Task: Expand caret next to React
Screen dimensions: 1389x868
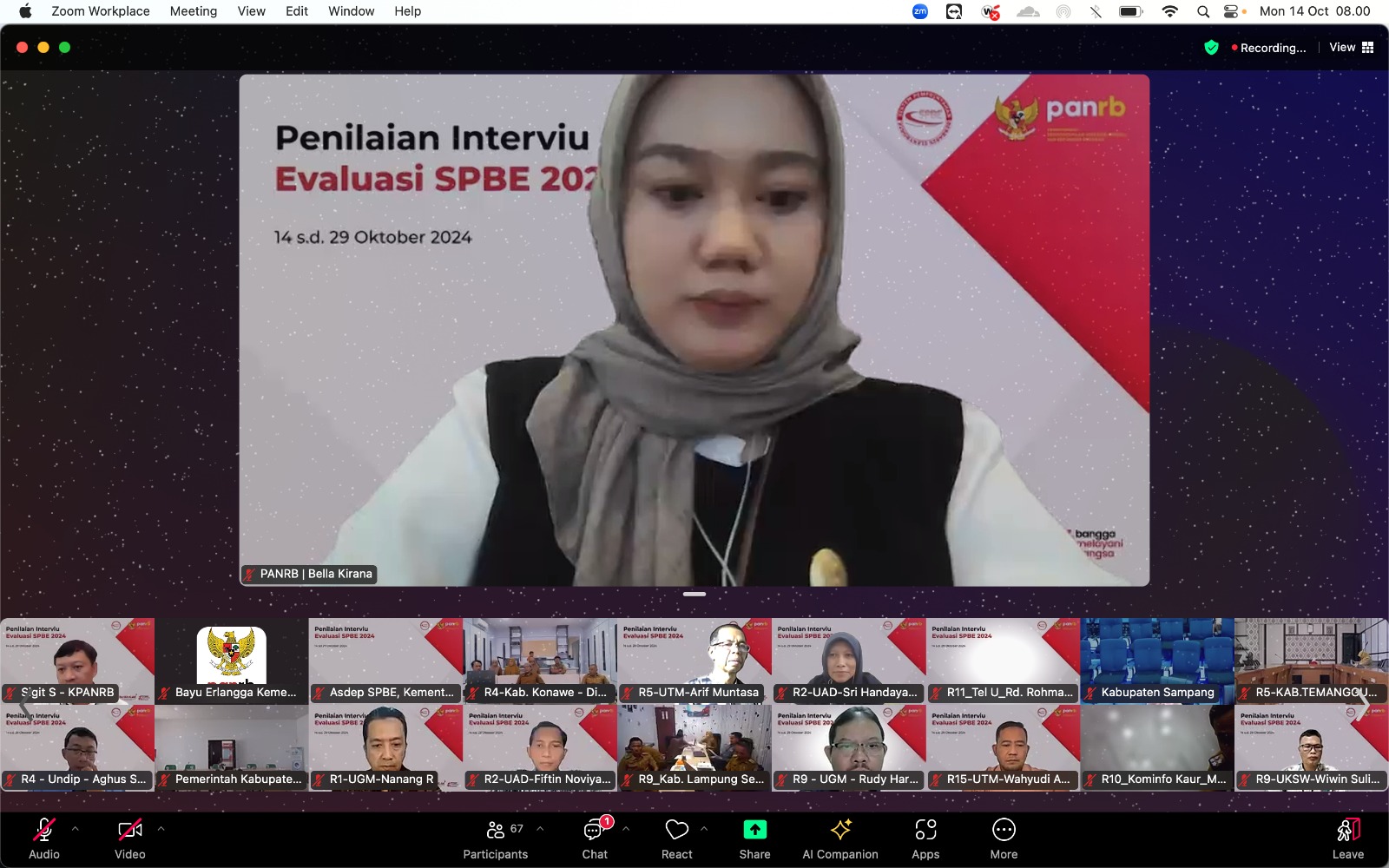Action: click(x=704, y=829)
